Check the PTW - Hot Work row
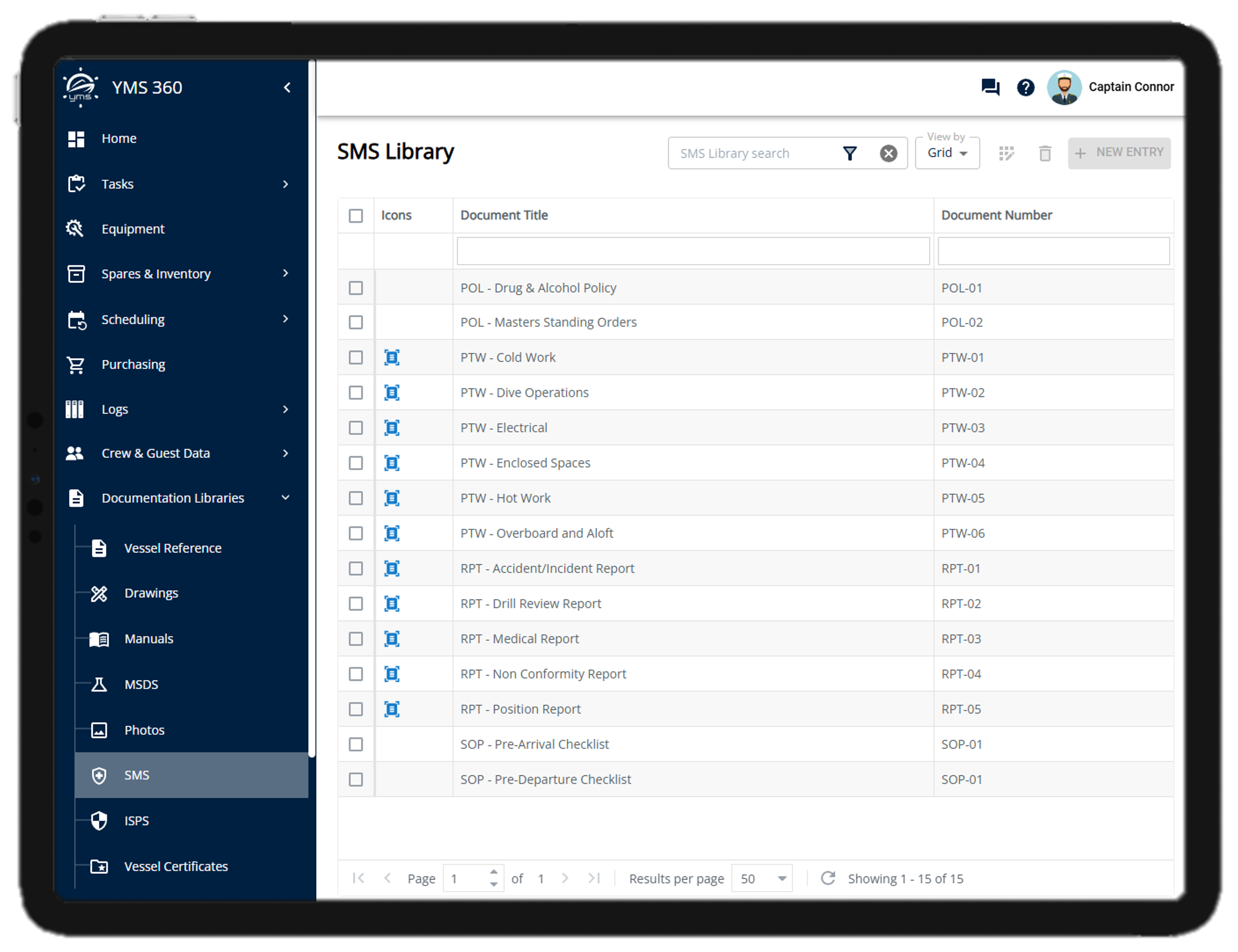 pos(356,498)
